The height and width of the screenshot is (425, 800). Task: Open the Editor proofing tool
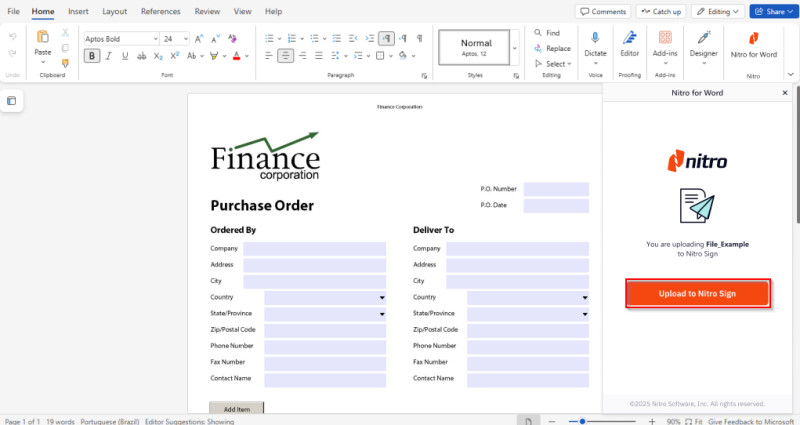pyautogui.click(x=630, y=44)
